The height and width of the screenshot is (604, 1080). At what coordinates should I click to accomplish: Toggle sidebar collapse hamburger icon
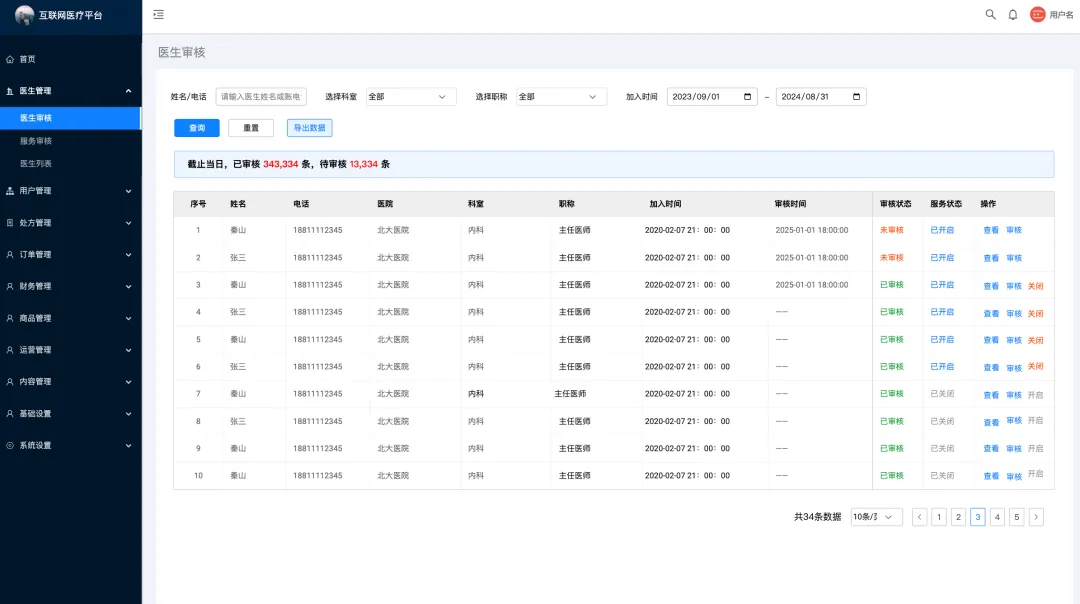(159, 15)
